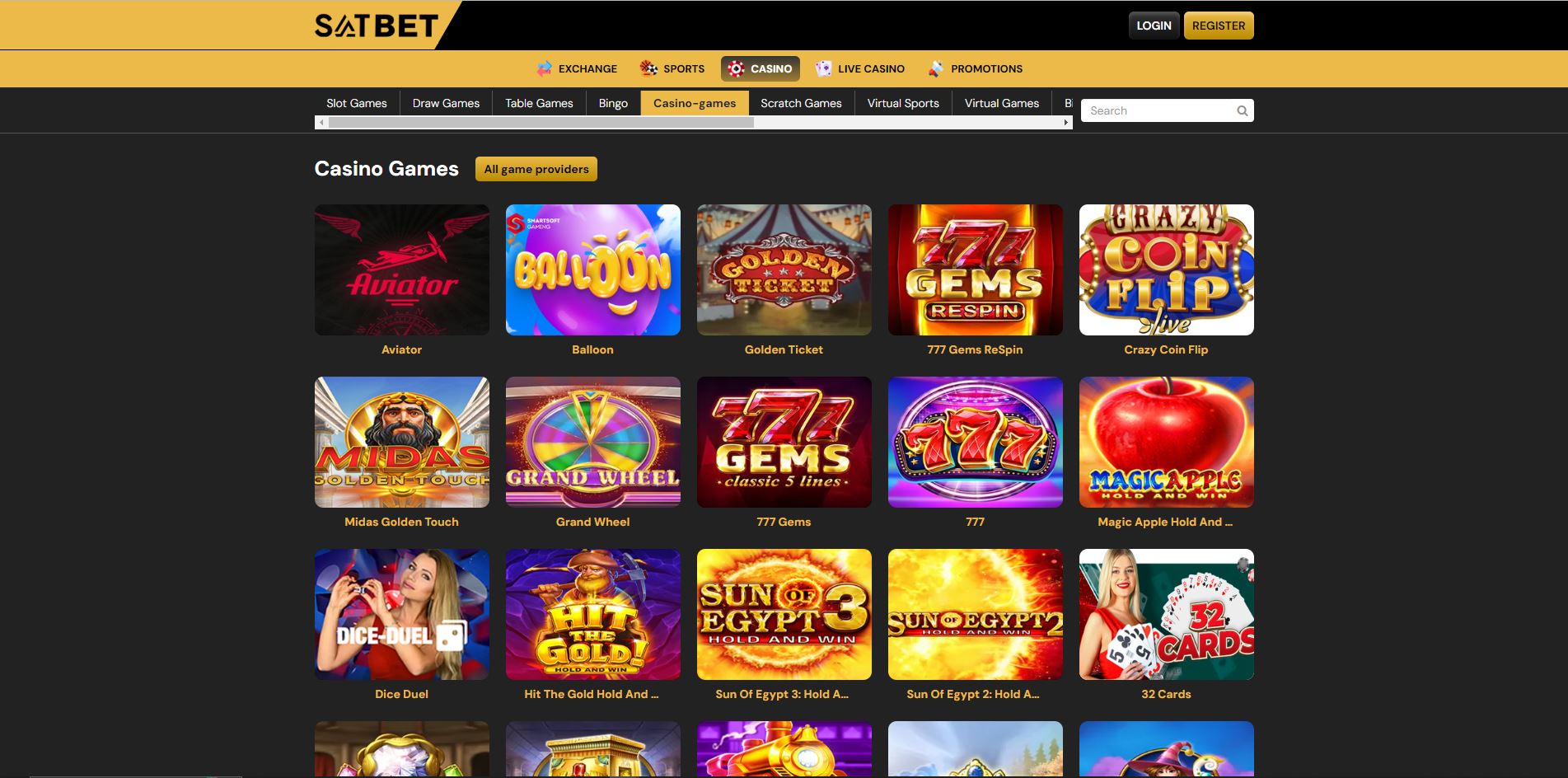
Task: Click the Promotions party popper icon
Action: point(936,68)
